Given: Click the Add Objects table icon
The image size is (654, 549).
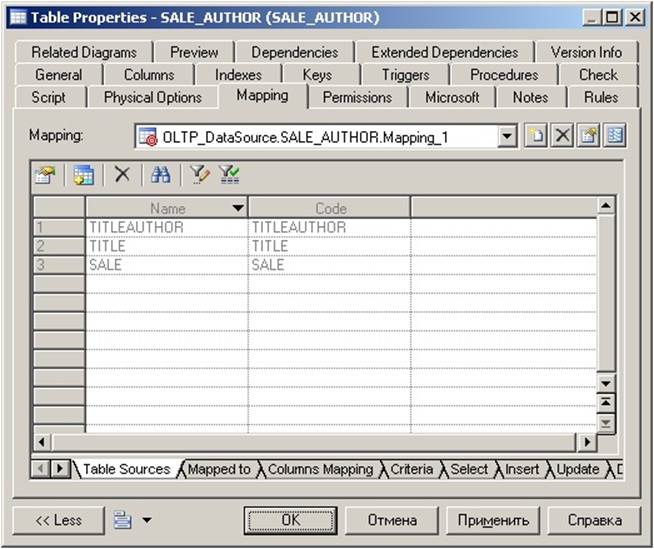Looking at the screenshot, I should [x=83, y=174].
